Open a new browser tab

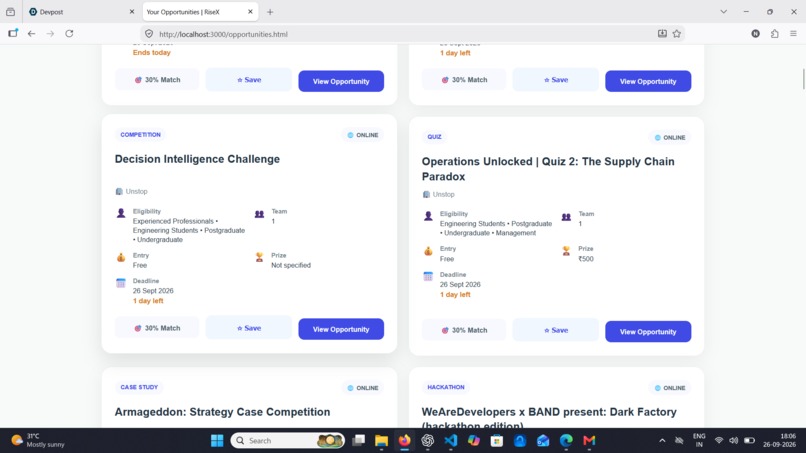click(x=270, y=12)
